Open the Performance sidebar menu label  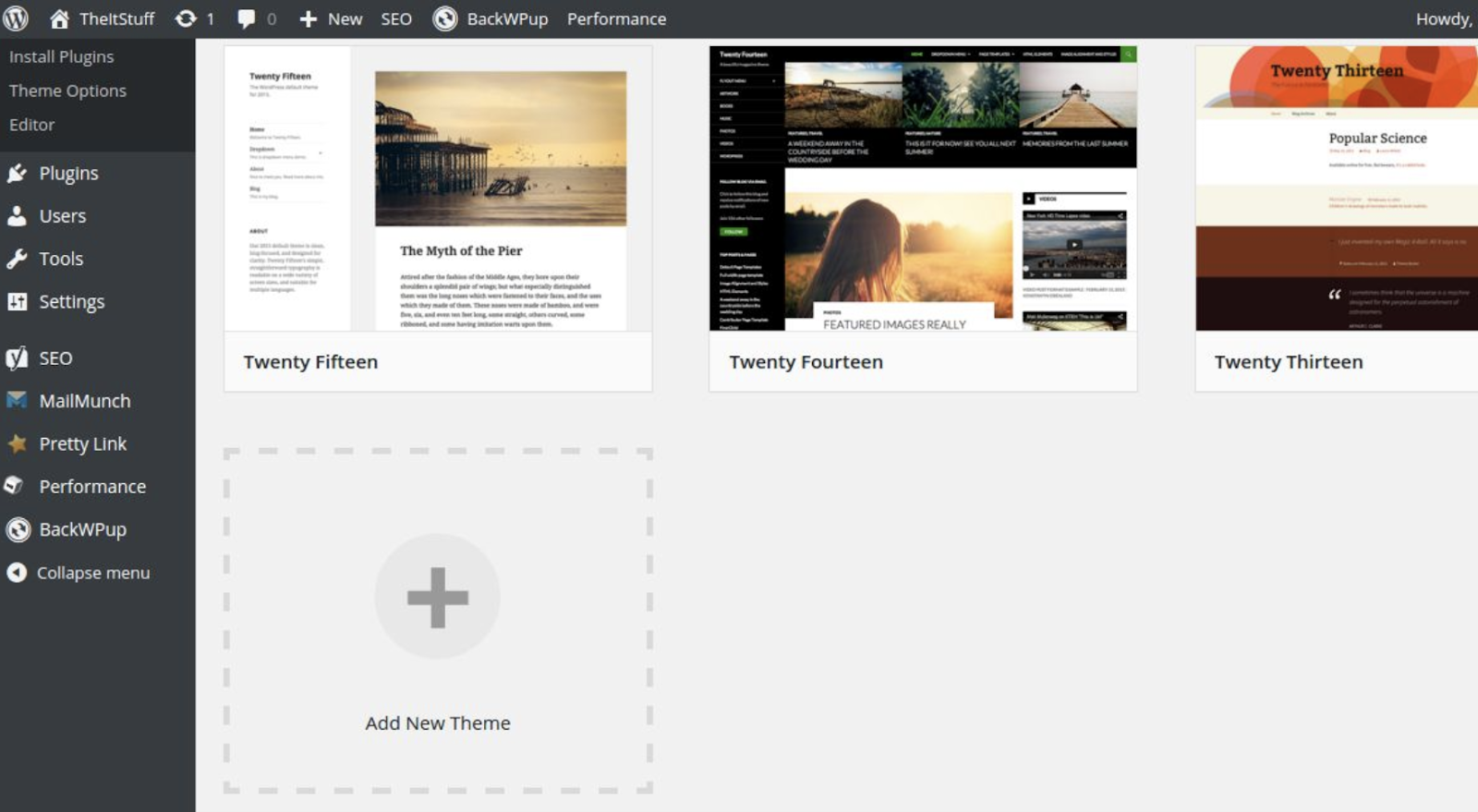click(x=92, y=486)
